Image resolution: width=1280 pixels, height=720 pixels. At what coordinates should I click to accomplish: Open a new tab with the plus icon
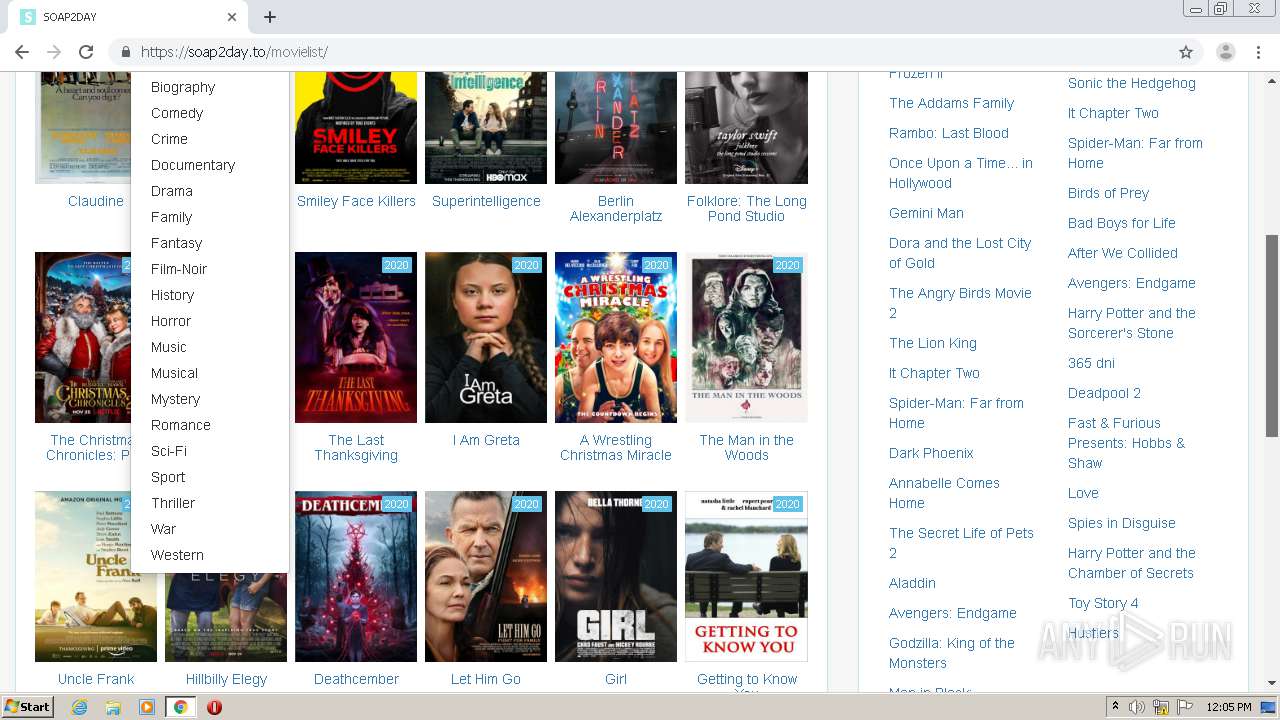(270, 17)
